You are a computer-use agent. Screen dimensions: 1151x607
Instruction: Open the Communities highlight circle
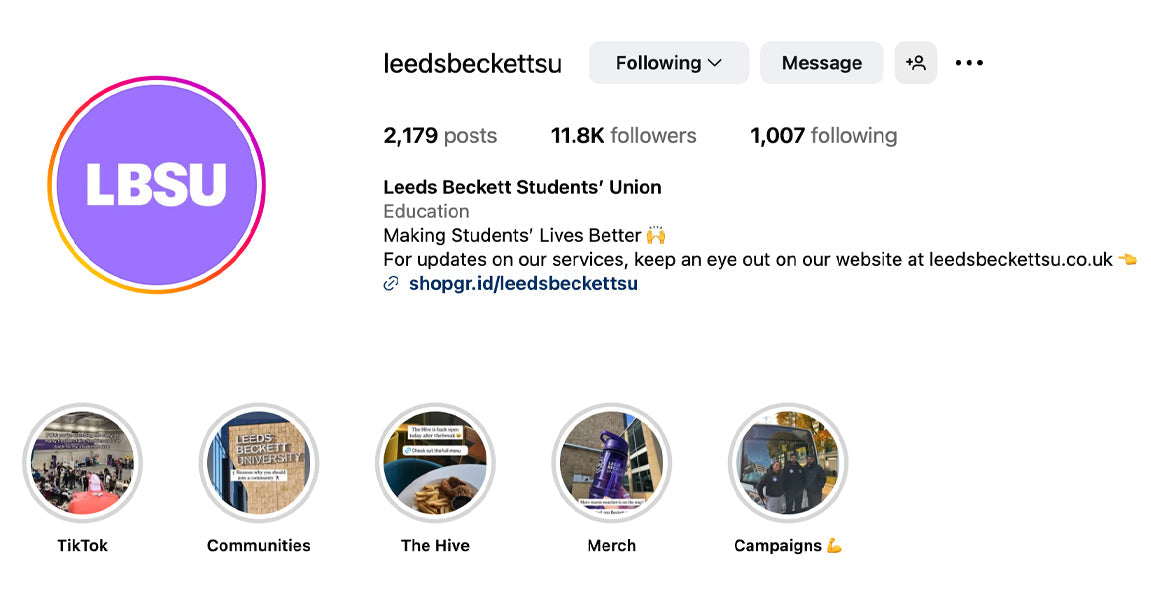[259, 463]
